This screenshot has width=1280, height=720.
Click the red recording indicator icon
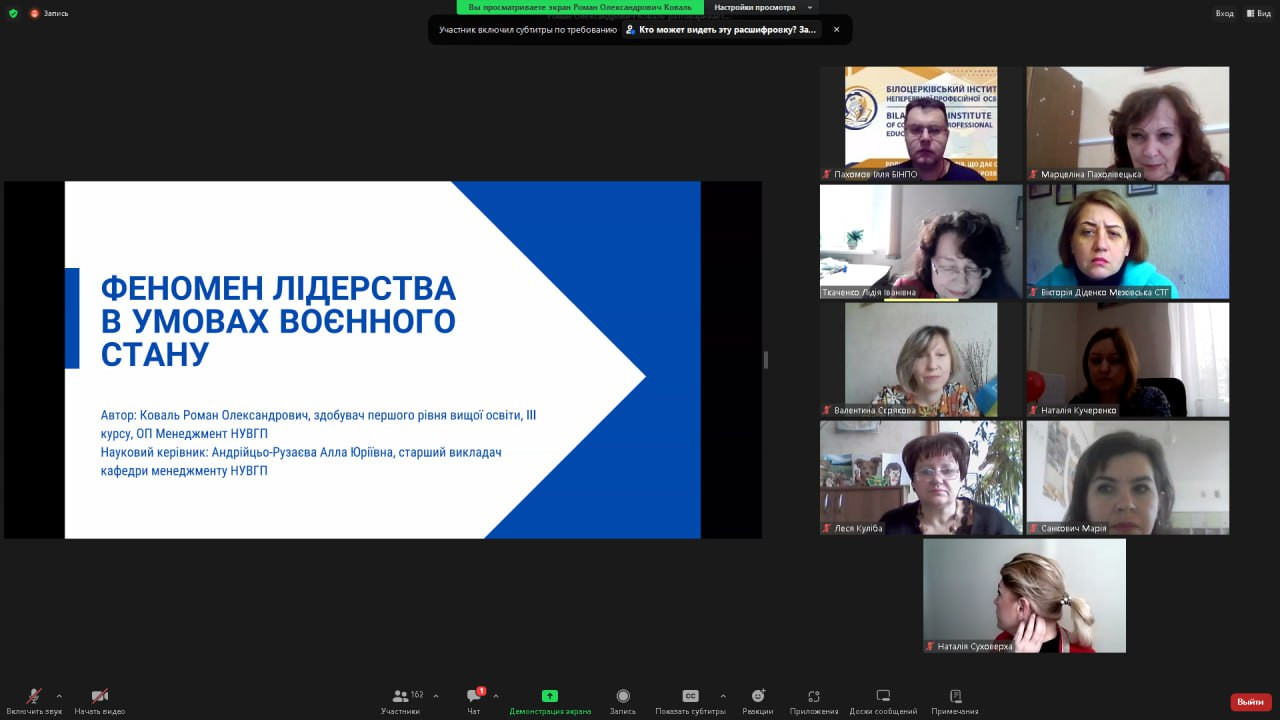(x=34, y=13)
